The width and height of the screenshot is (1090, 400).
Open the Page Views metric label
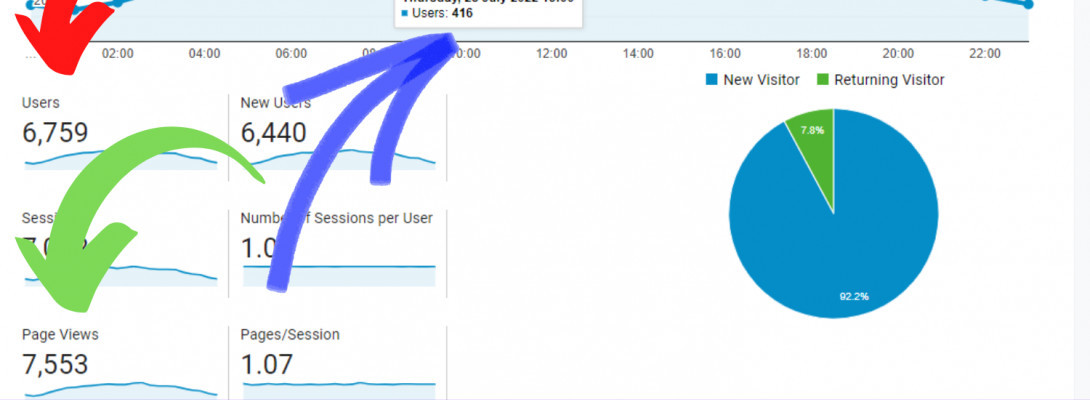coord(60,335)
